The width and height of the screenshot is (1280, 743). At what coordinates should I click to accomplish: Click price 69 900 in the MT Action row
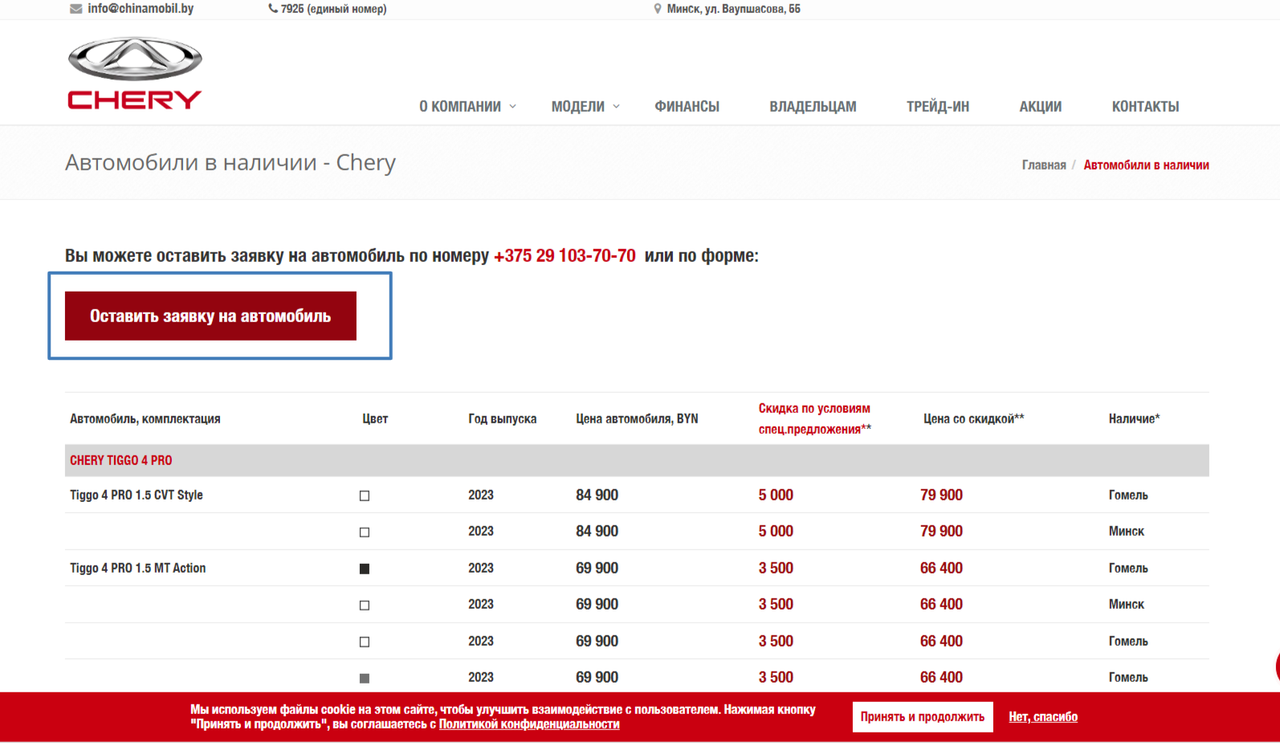pos(597,568)
